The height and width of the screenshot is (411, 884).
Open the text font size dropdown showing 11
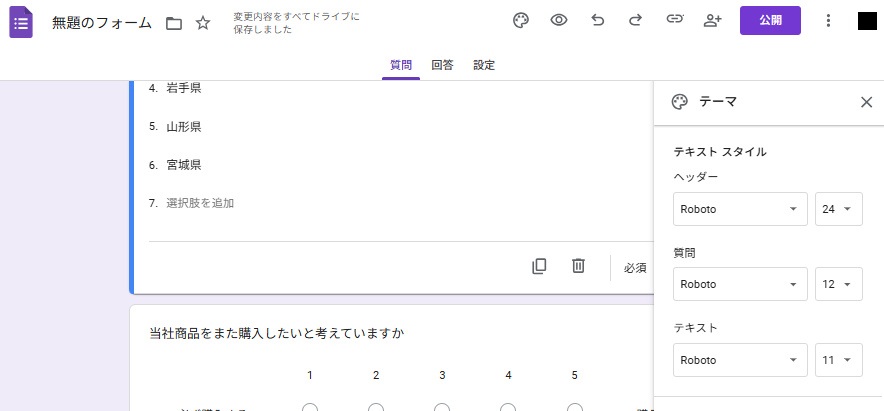[x=838, y=359]
